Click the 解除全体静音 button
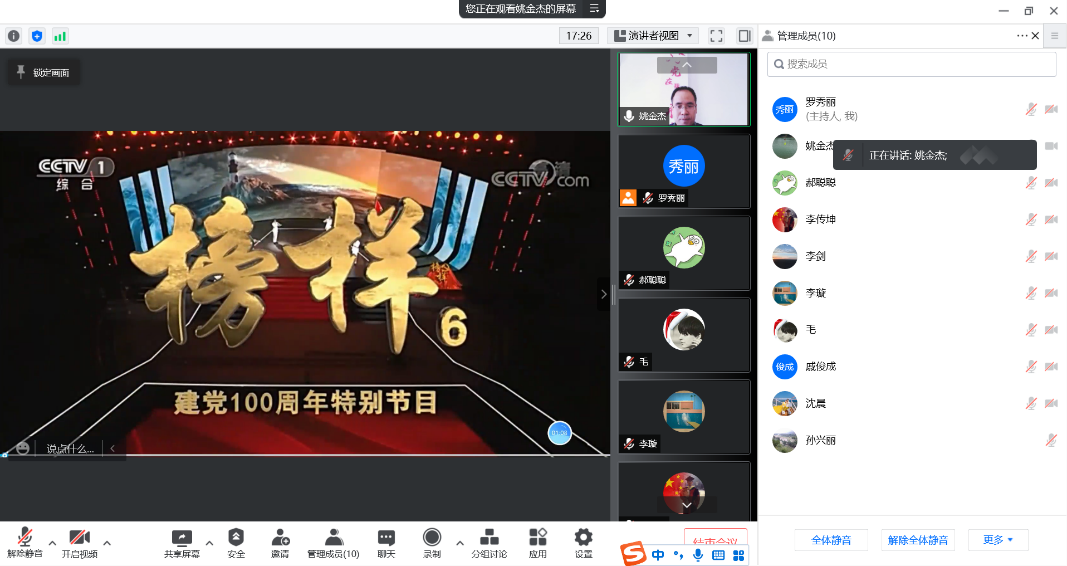The height and width of the screenshot is (566, 1067). click(918, 540)
